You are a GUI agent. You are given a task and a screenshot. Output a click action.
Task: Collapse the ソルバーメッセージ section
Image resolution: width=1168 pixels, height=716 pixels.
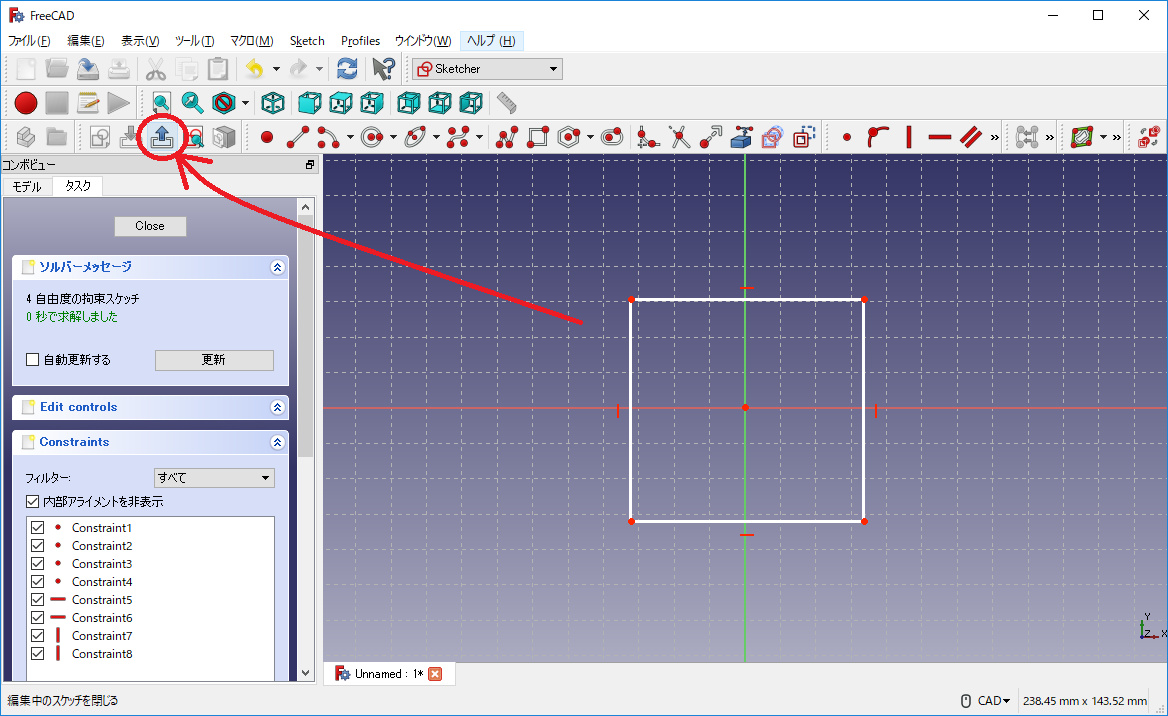(277, 267)
